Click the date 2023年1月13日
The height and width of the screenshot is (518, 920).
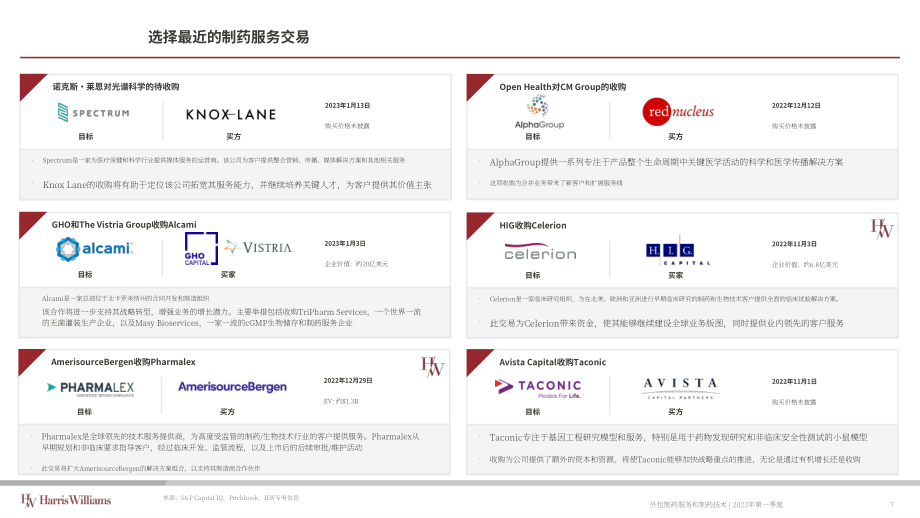(347, 106)
